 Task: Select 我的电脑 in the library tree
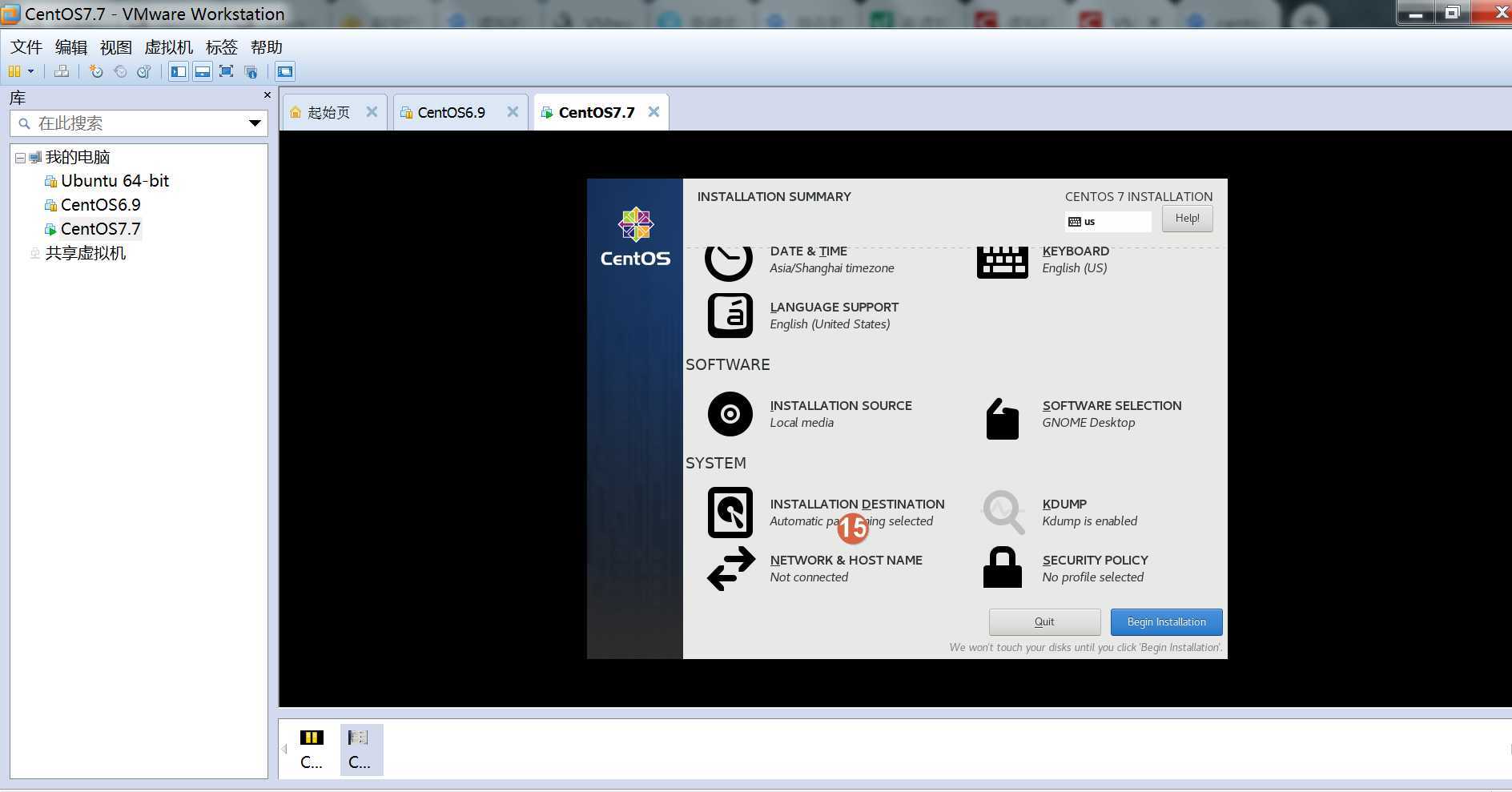click(x=78, y=157)
